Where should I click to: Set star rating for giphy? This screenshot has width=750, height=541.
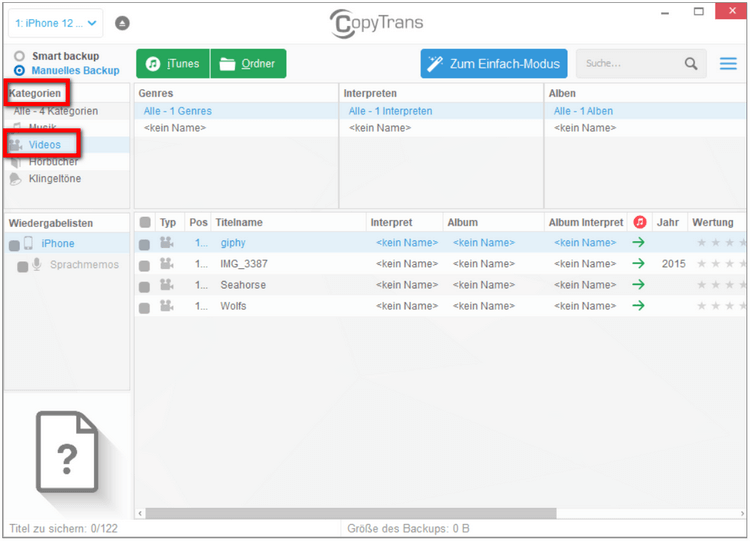pyautogui.click(x=721, y=243)
